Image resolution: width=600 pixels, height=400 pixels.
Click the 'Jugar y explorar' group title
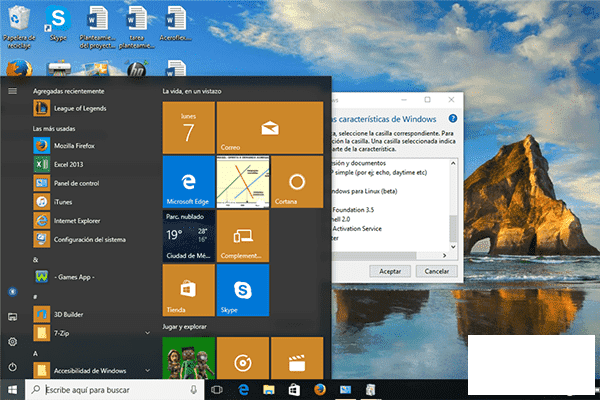coord(184,327)
